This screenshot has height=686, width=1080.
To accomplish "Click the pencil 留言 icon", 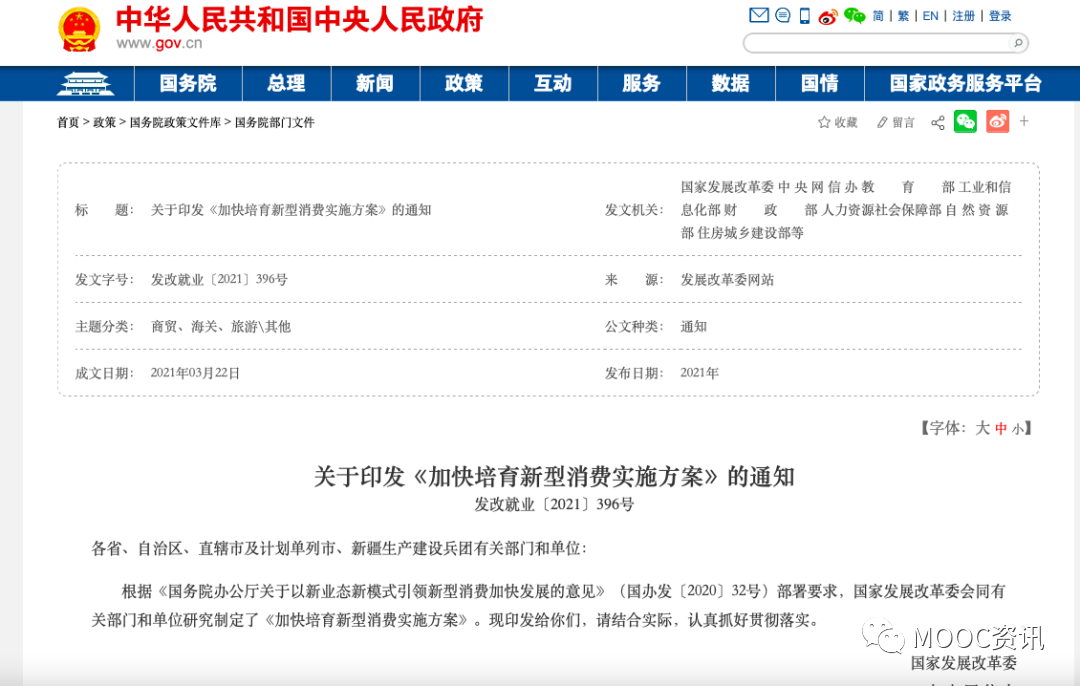I will (895, 123).
